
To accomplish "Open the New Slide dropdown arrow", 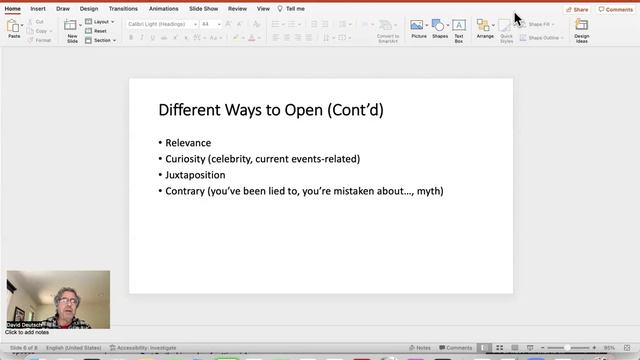I will (80, 25).
